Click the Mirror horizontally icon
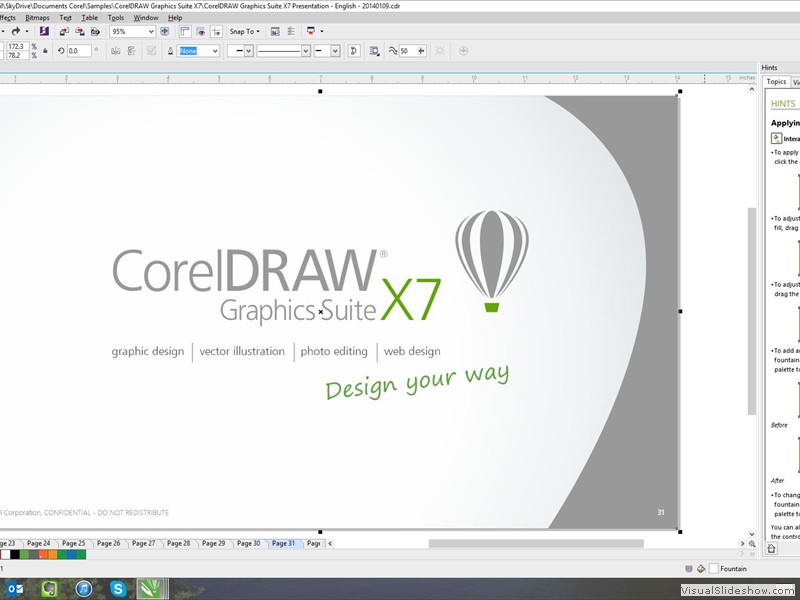 coord(115,51)
